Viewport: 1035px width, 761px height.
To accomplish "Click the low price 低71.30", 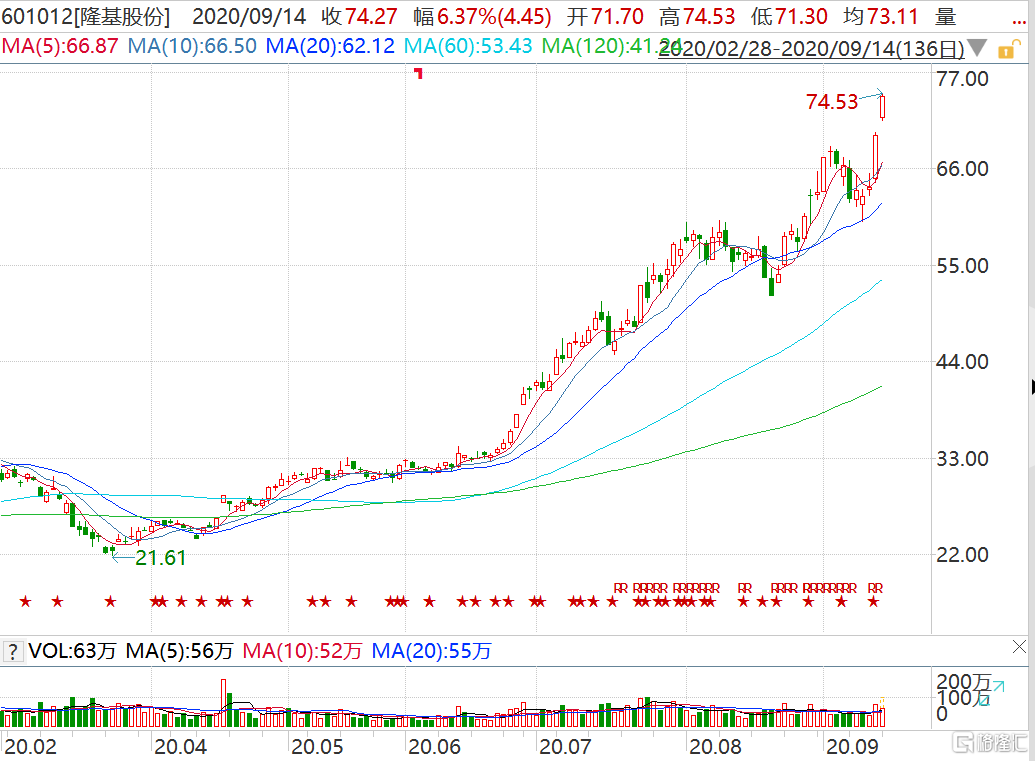I will pos(789,17).
